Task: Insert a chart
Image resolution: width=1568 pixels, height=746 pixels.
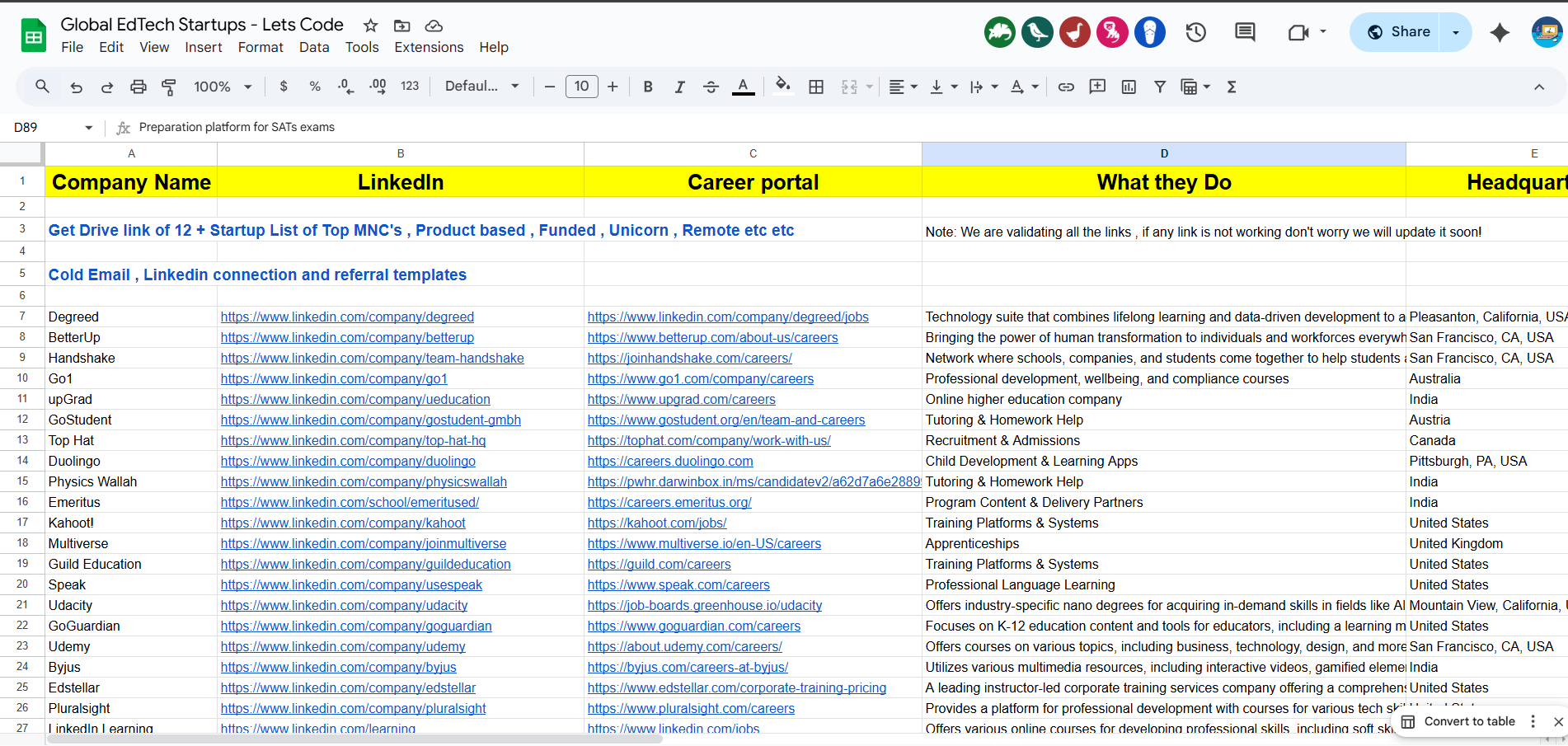Action: tap(1129, 87)
